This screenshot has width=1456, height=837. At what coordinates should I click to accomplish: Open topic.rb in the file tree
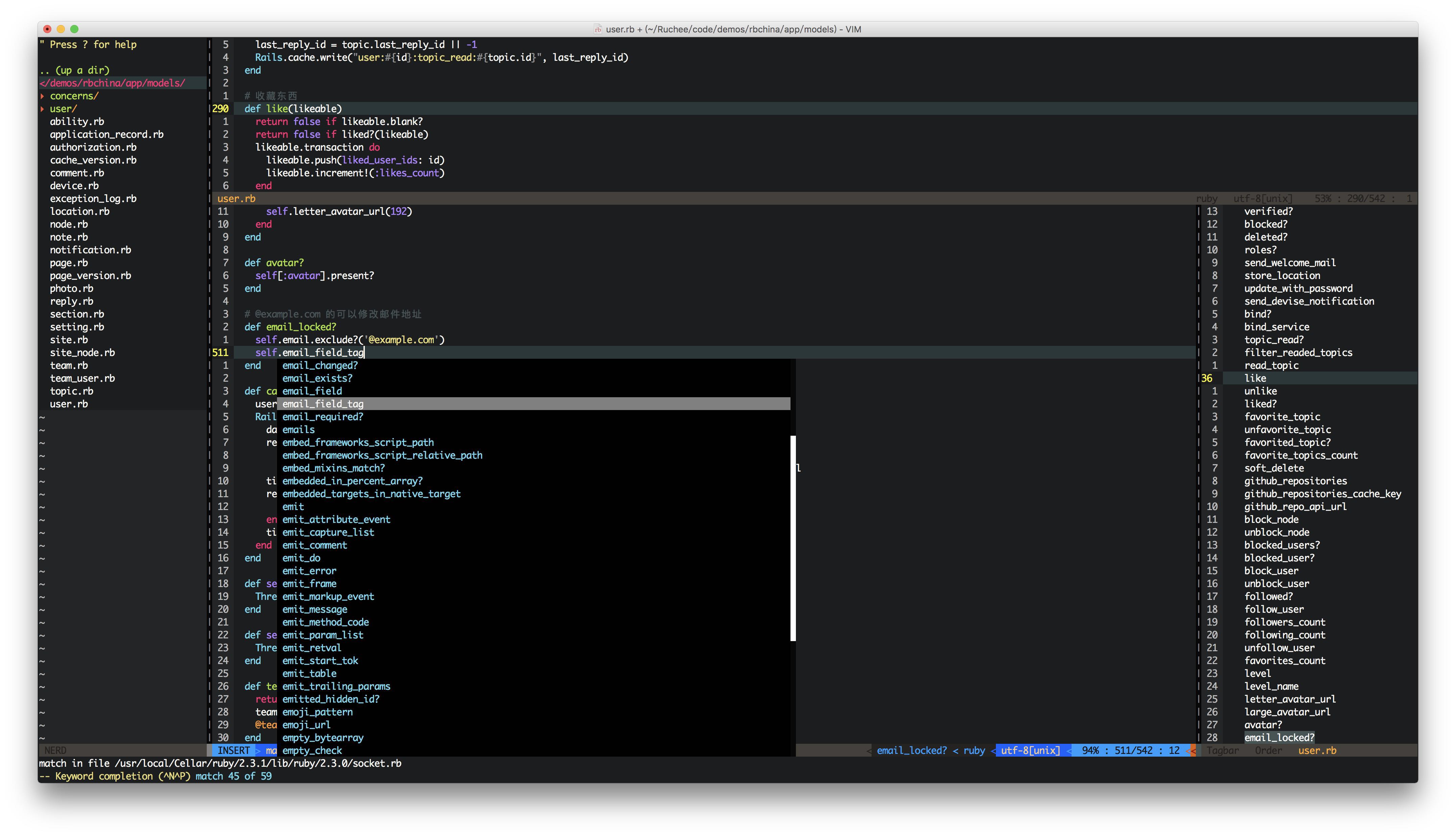coord(71,391)
